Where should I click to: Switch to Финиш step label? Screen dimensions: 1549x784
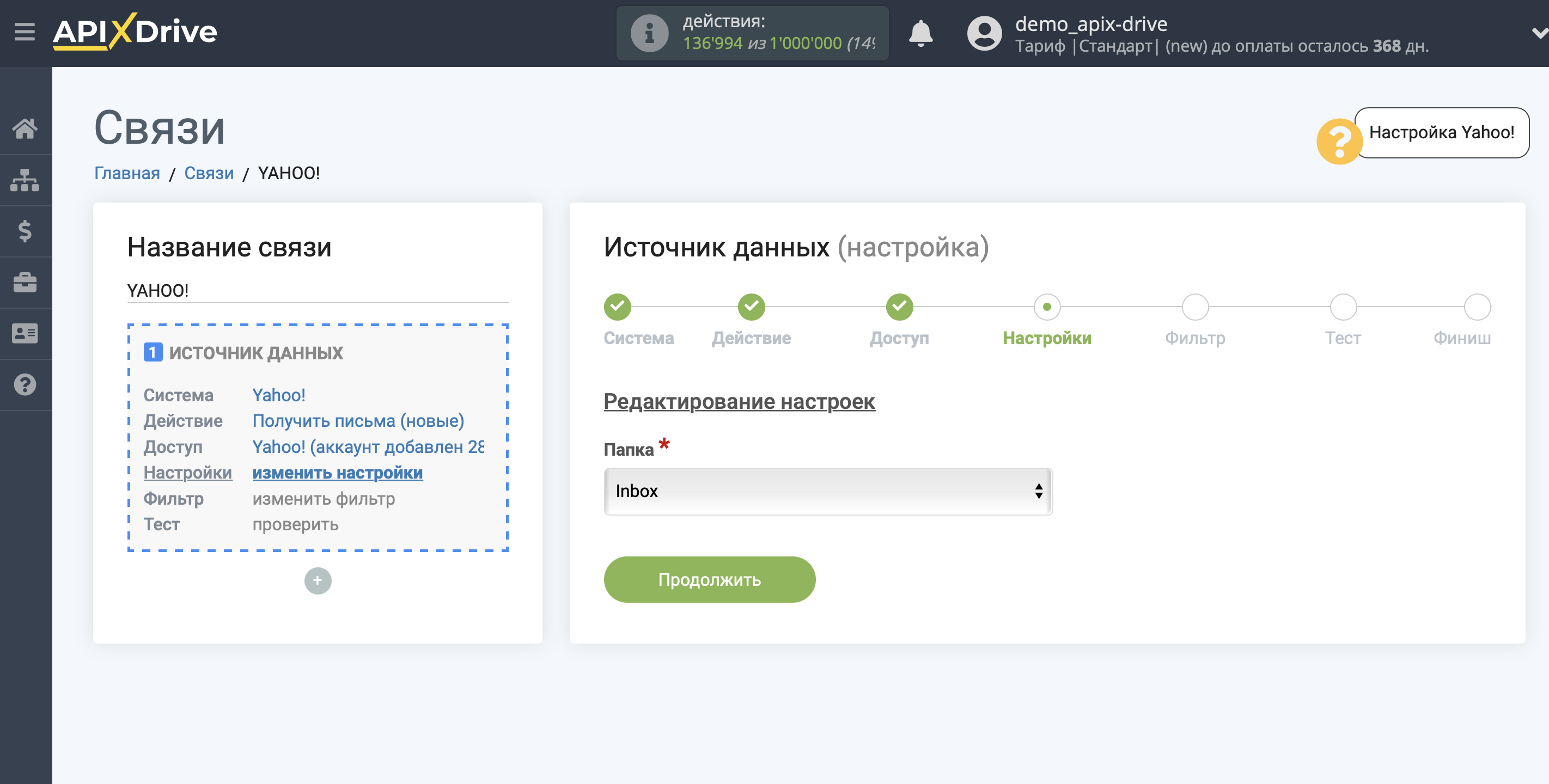tap(1461, 338)
